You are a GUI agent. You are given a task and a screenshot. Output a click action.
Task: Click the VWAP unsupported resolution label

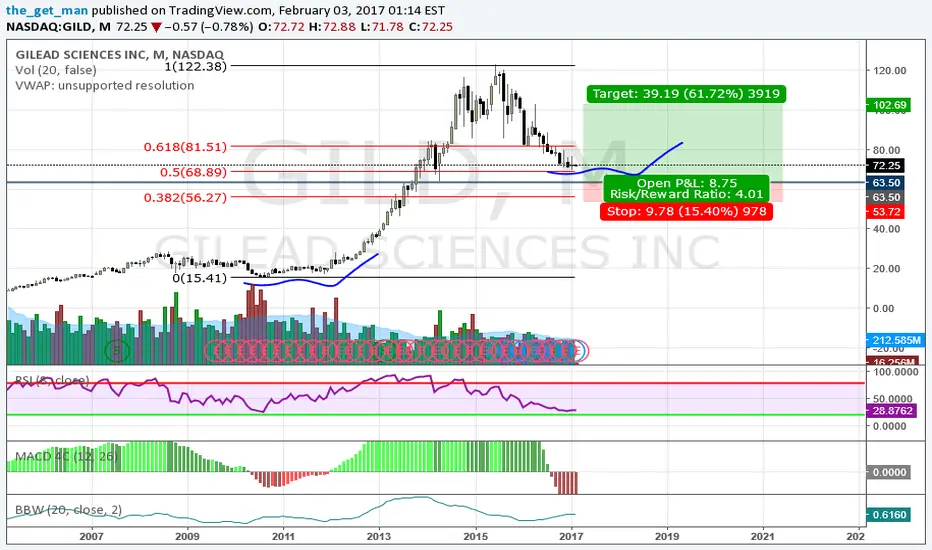coord(105,86)
